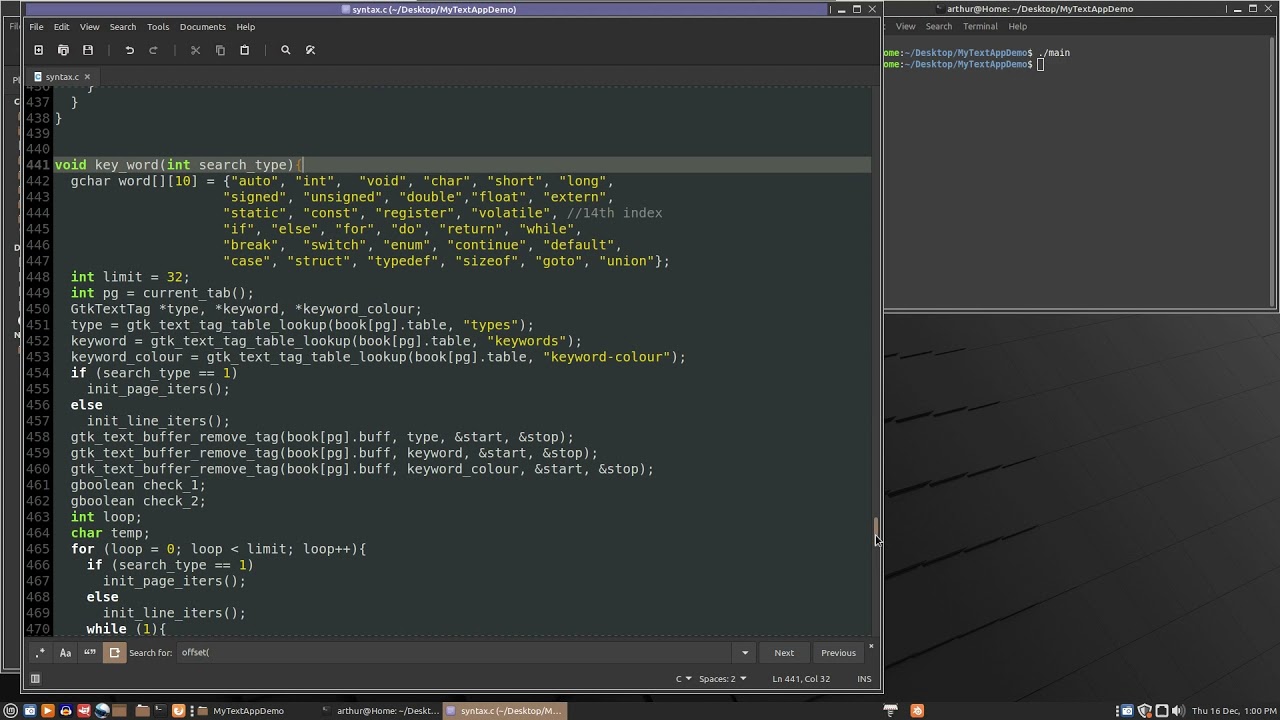Click the editor vertical scrollbar handle
This screenshot has width=1280, height=720.
(x=876, y=529)
